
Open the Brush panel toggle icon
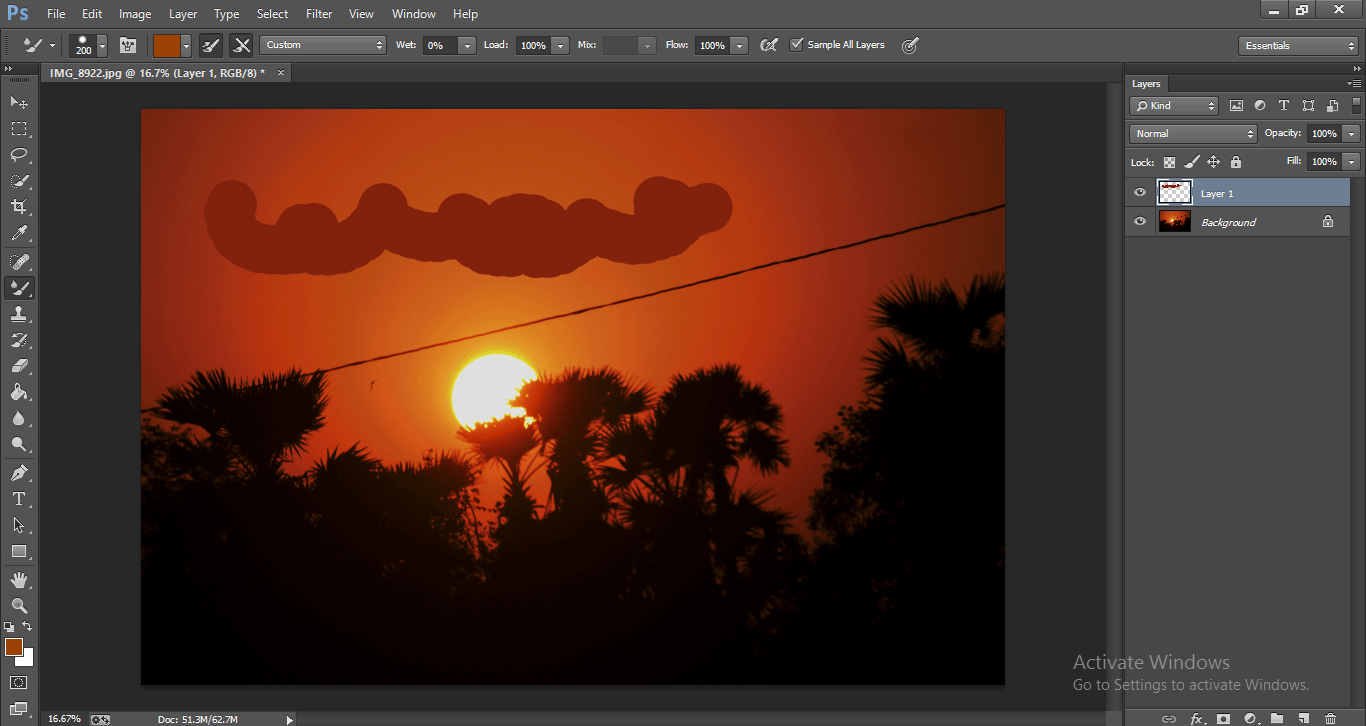click(x=128, y=45)
